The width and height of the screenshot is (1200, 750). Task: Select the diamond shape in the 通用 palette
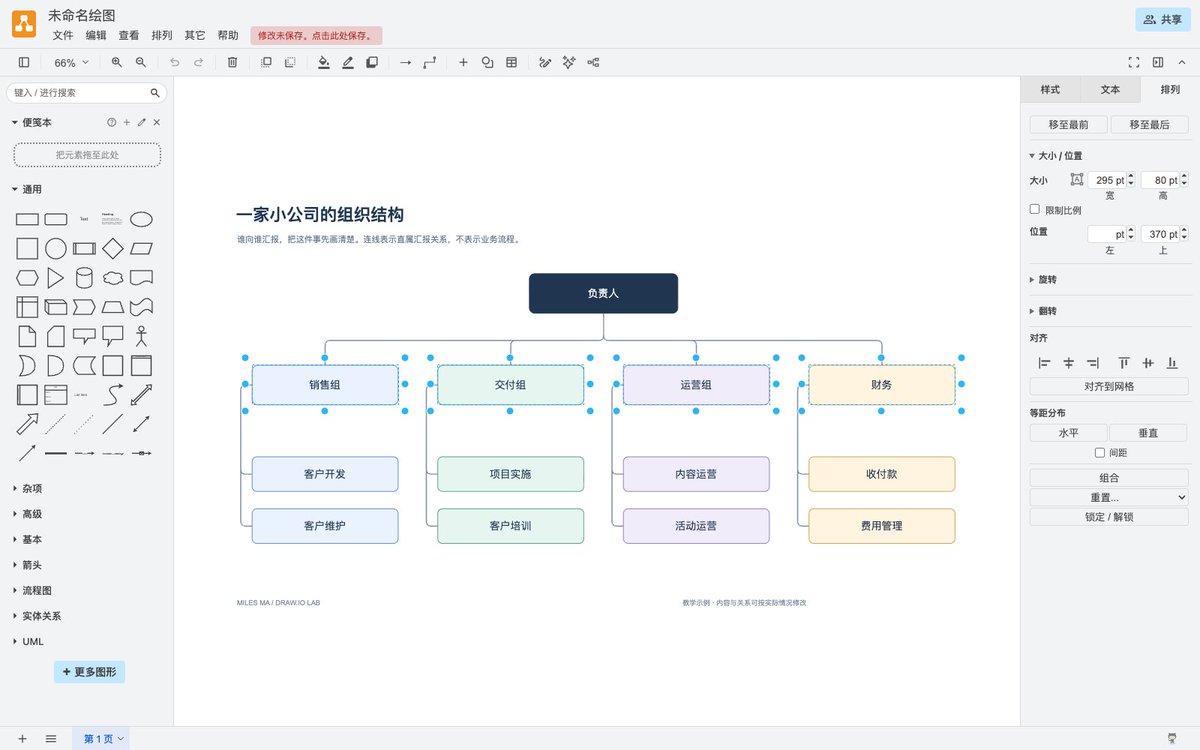(113, 248)
